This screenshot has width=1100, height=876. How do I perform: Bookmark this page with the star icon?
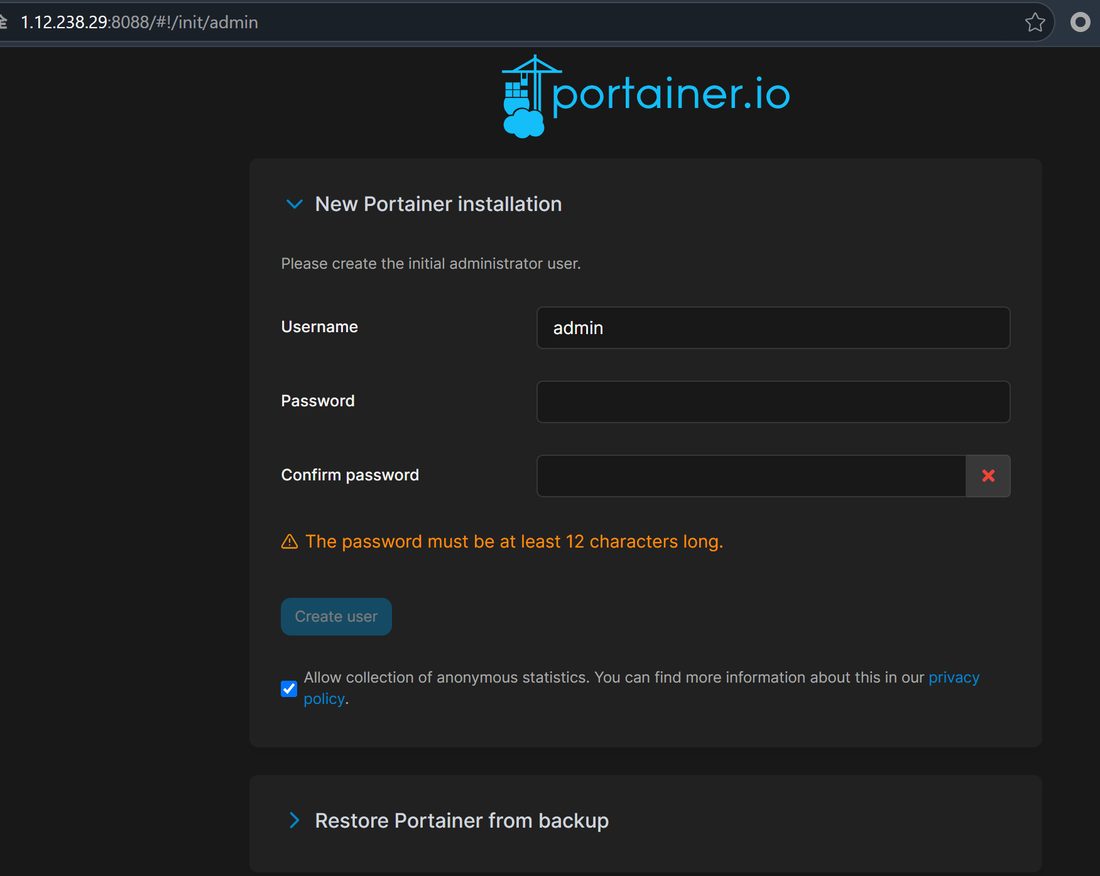point(1035,22)
